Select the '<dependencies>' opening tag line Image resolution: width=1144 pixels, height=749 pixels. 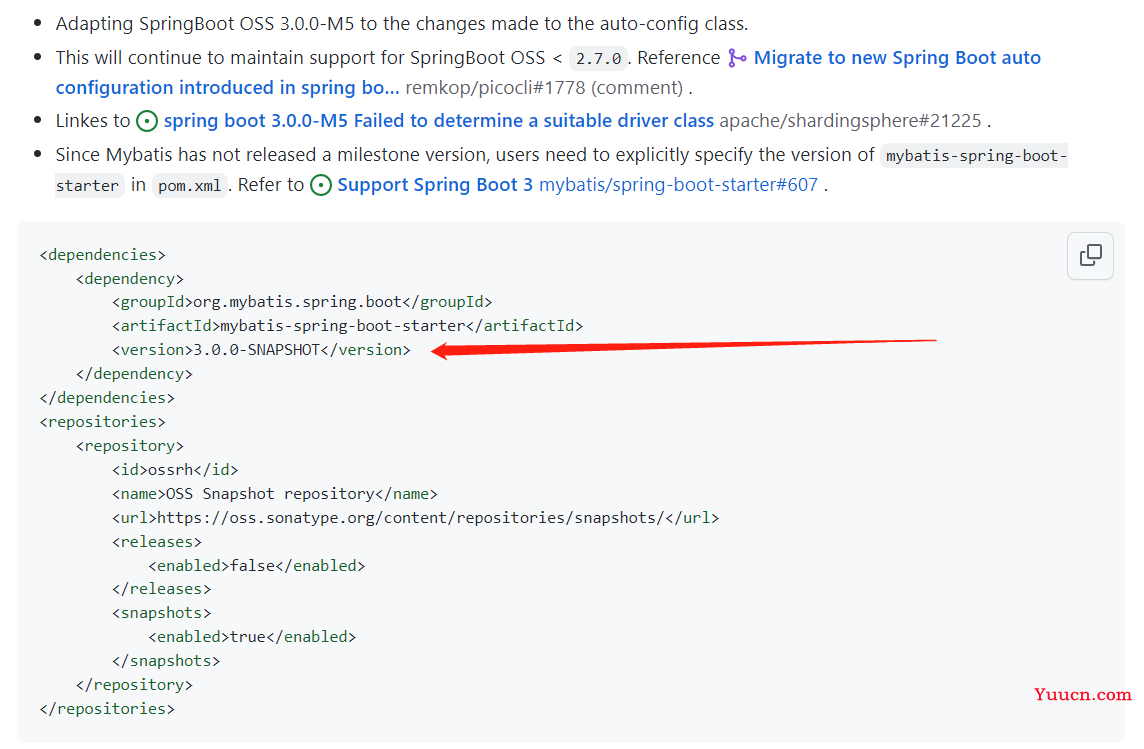(x=103, y=255)
